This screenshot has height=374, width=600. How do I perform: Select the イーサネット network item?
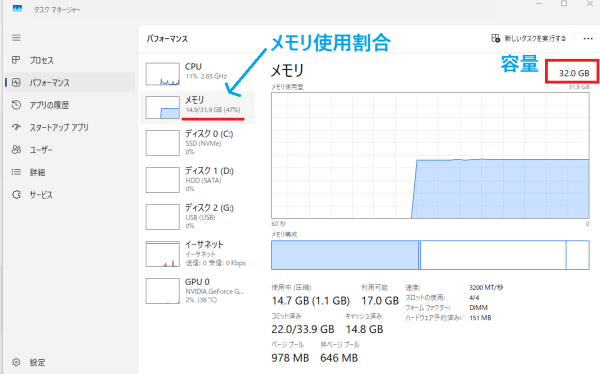tap(197, 254)
